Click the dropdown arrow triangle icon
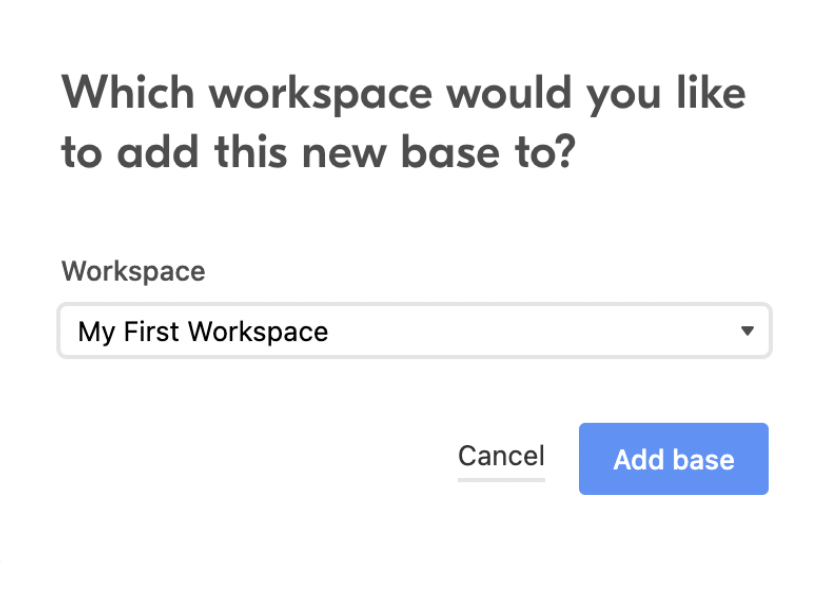Viewport: 818px width, 592px height. tap(747, 331)
